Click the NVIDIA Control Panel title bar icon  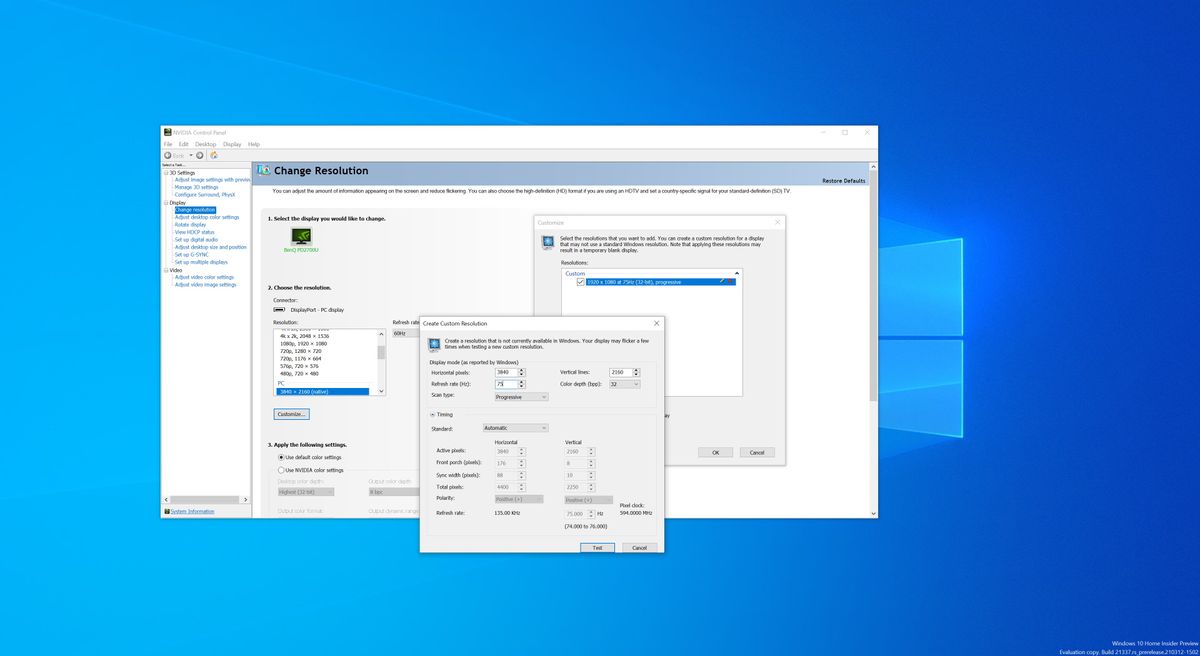tap(167, 132)
